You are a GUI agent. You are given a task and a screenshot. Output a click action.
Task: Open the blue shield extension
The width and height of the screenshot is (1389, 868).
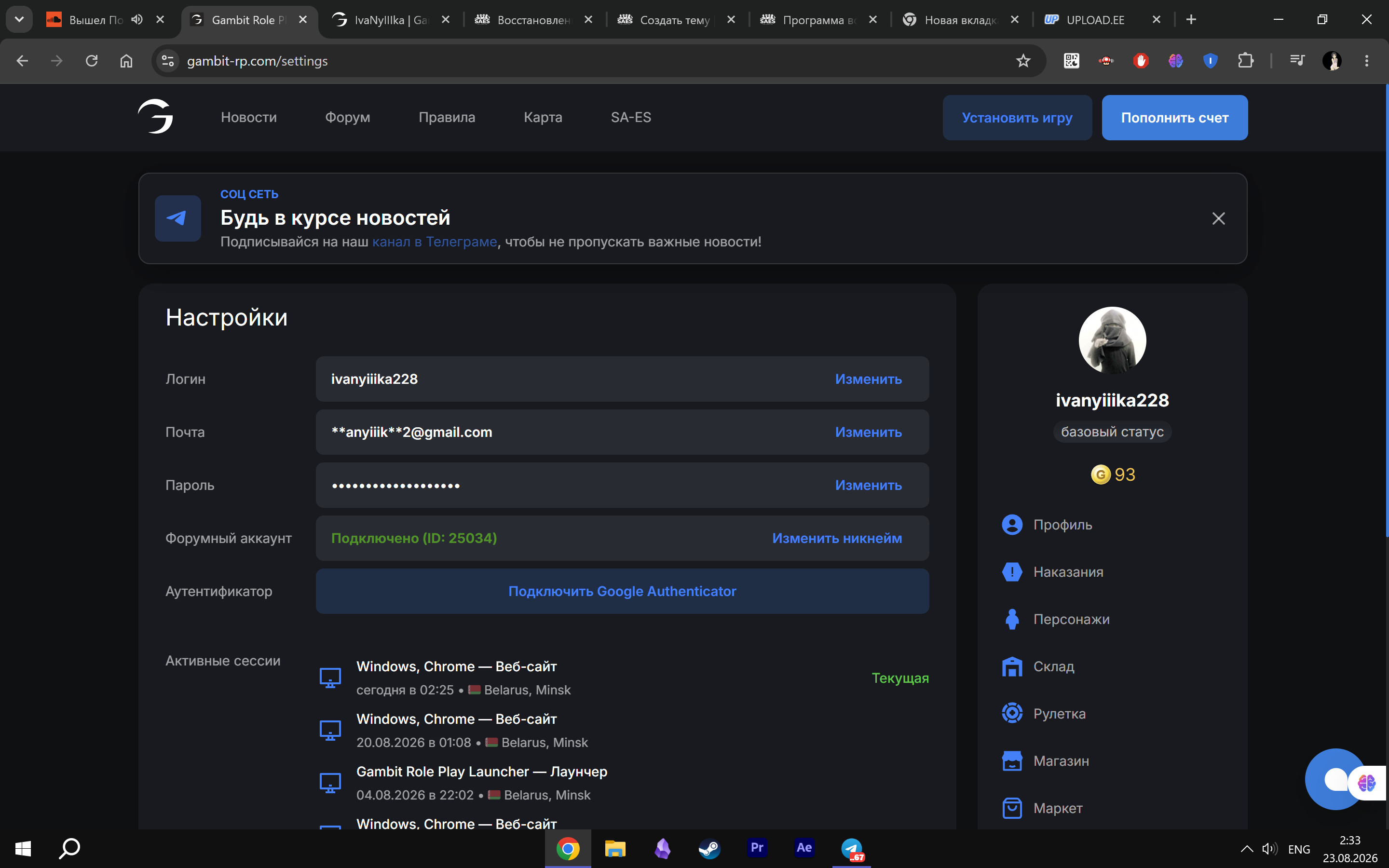tap(1210, 61)
